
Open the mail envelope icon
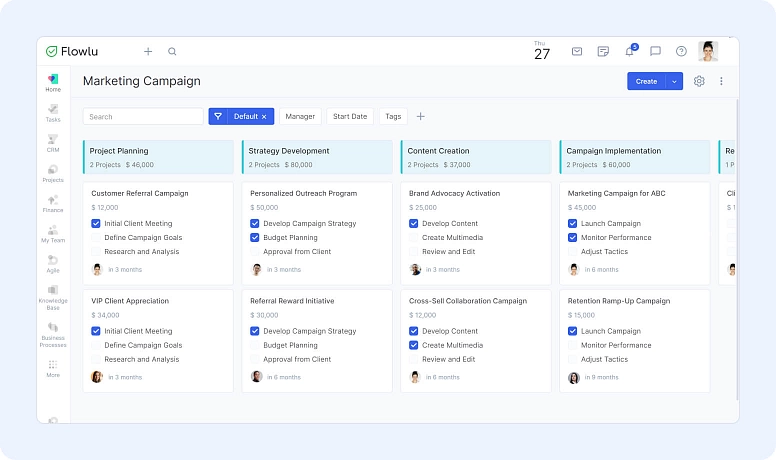pyautogui.click(x=577, y=52)
